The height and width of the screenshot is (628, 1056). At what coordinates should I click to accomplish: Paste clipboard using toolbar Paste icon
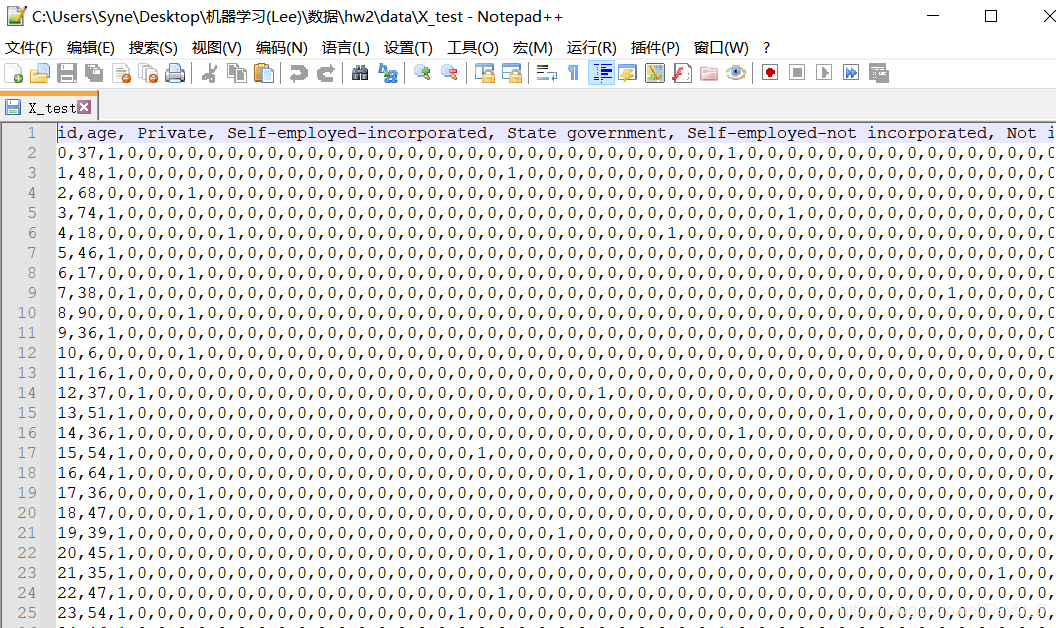[263, 73]
